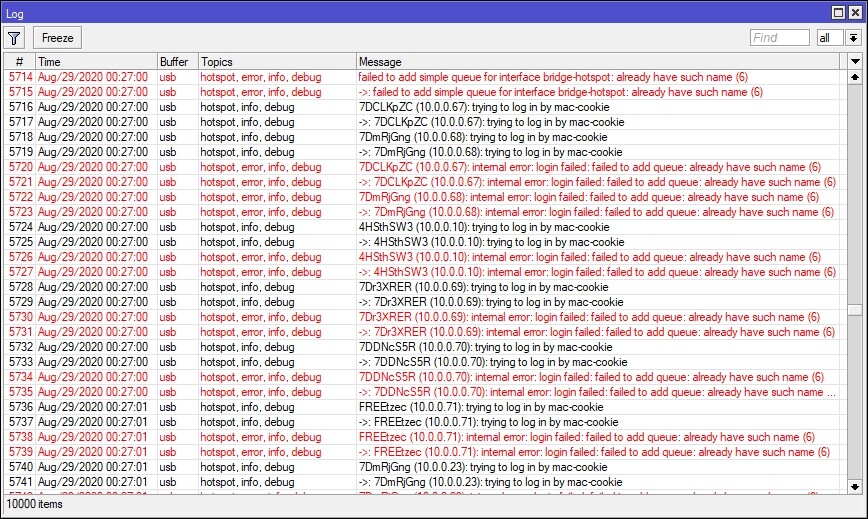Screen dimensions: 868x519
Task: Sort by the Time column header
Action: pos(96,61)
